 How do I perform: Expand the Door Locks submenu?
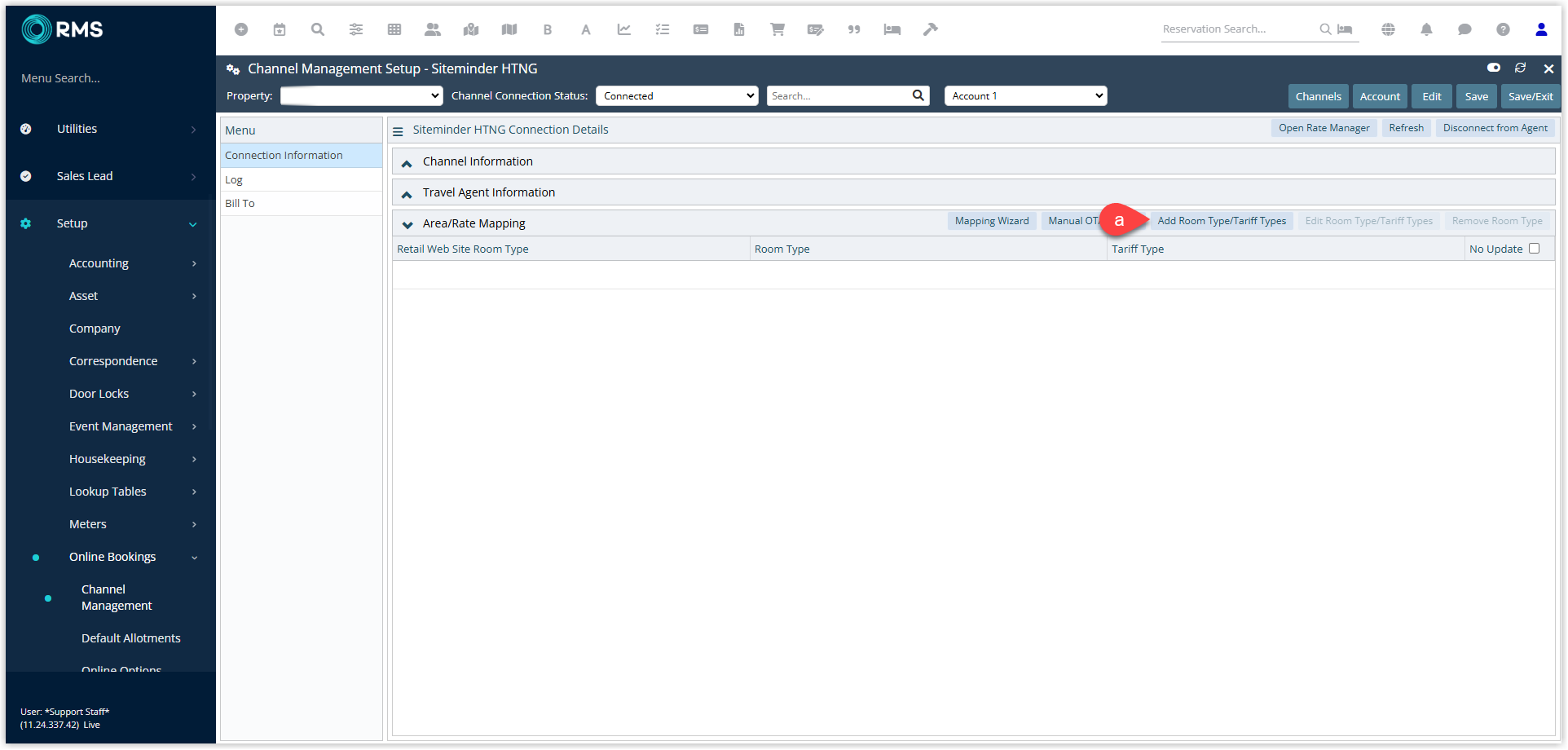[130, 394]
